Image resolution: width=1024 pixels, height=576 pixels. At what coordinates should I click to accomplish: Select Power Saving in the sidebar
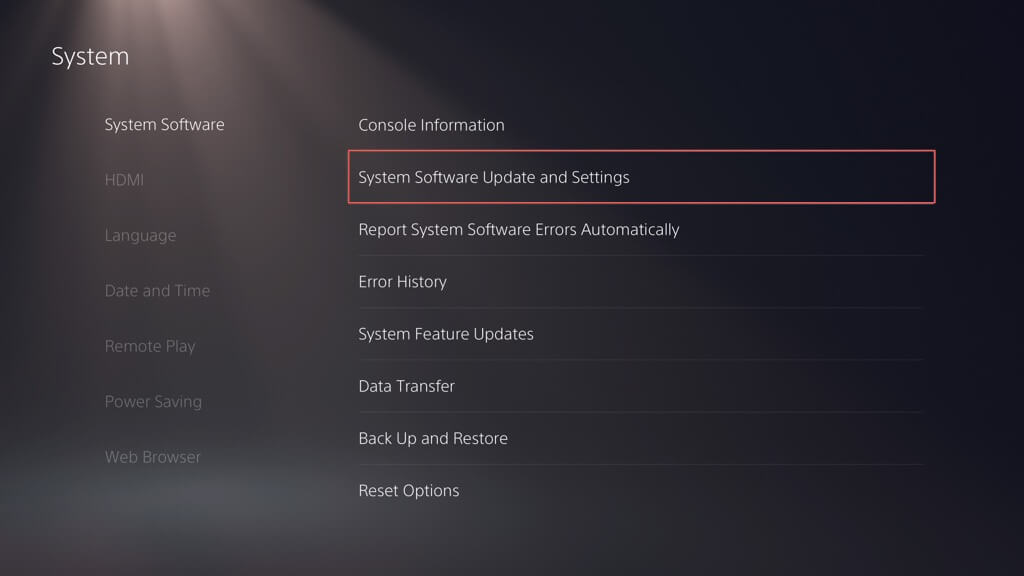(153, 402)
